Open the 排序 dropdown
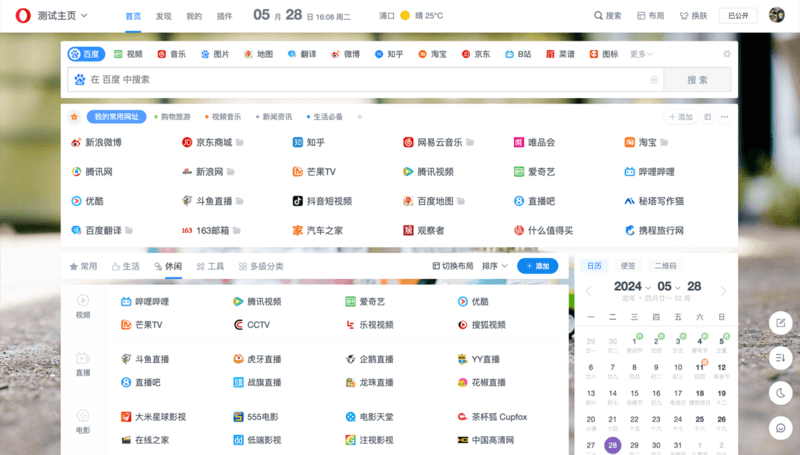The width and height of the screenshot is (800, 455). [x=495, y=266]
